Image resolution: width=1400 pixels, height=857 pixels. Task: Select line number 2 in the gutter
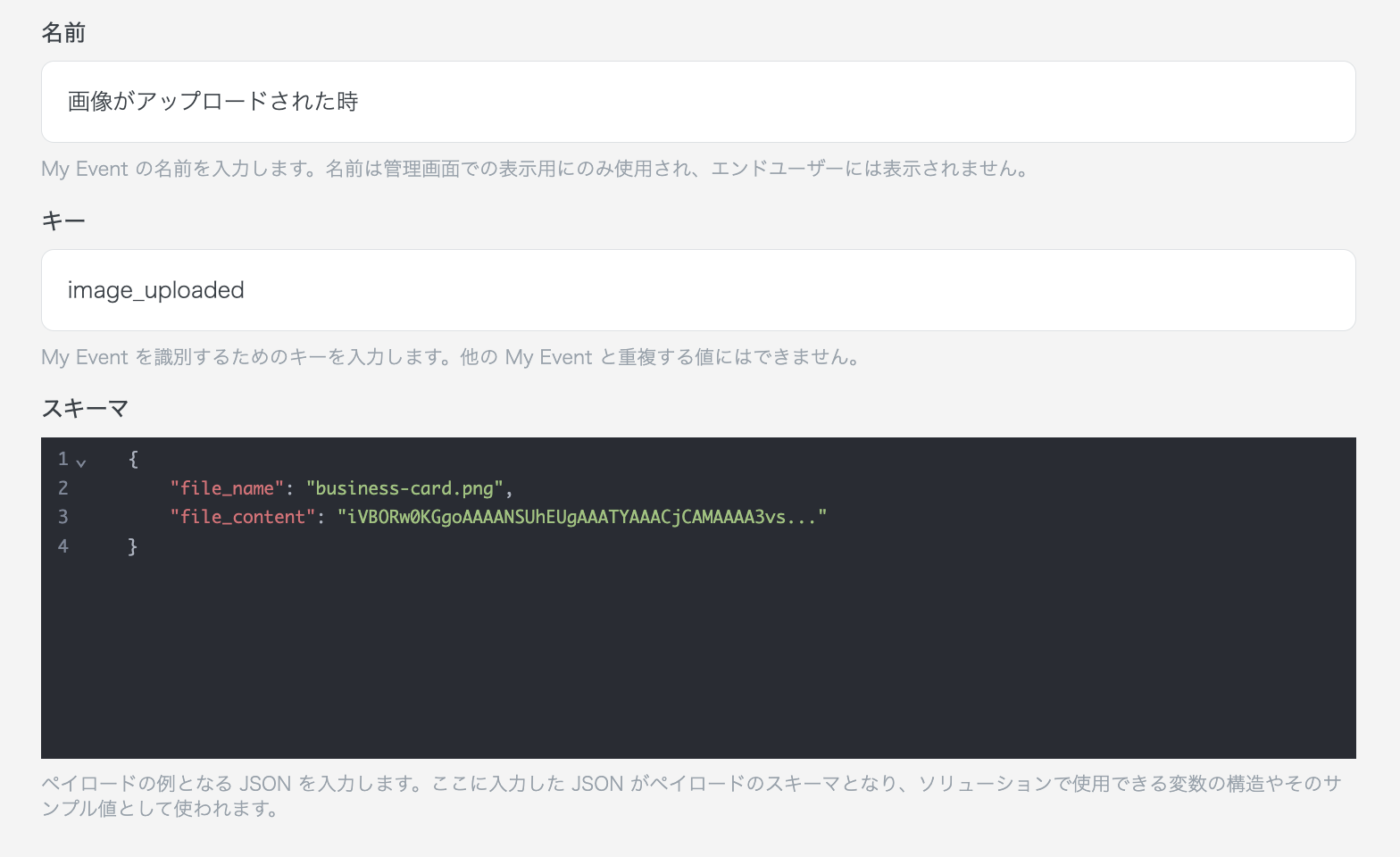(62, 488)
